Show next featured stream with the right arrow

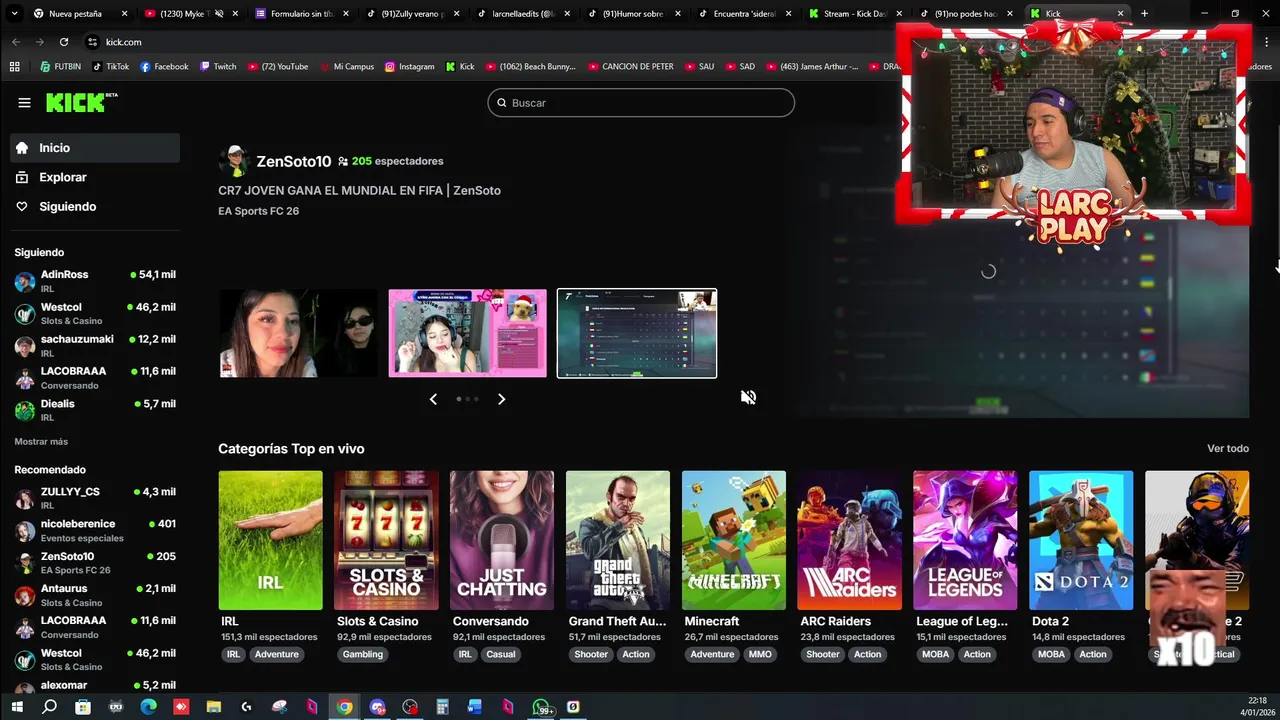501,399
